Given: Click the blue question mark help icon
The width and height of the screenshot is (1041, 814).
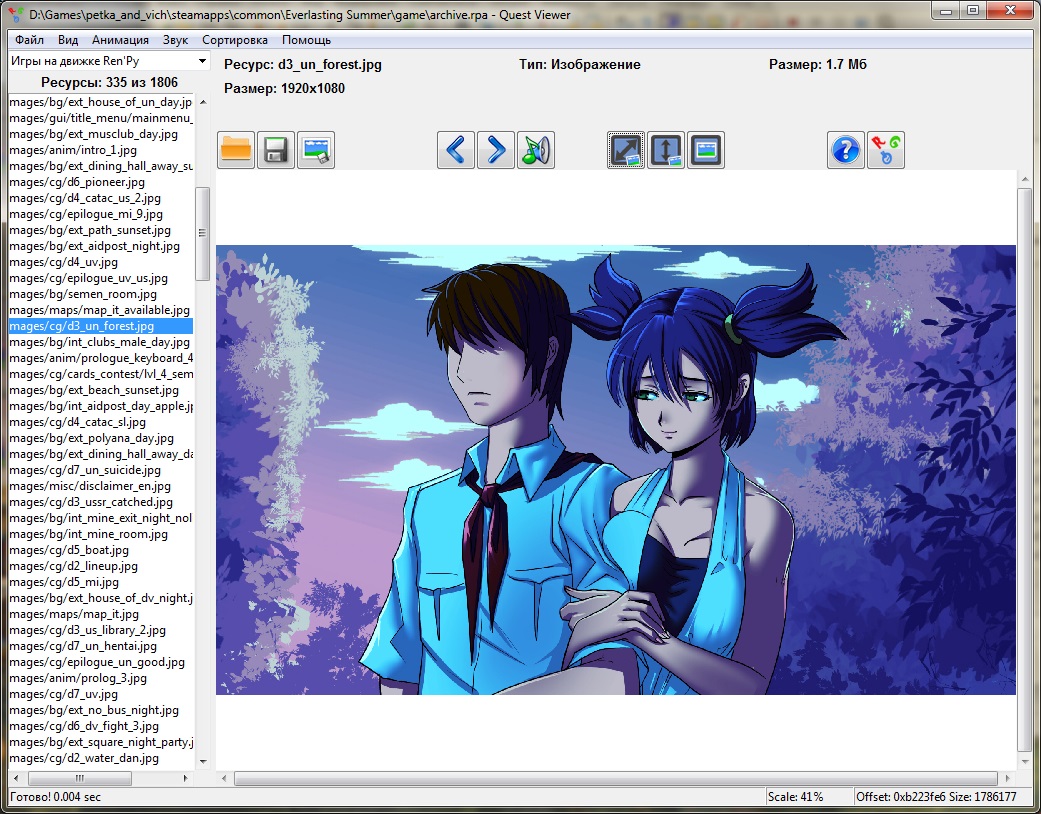Looking at the screenshot, I should (846, 150).
